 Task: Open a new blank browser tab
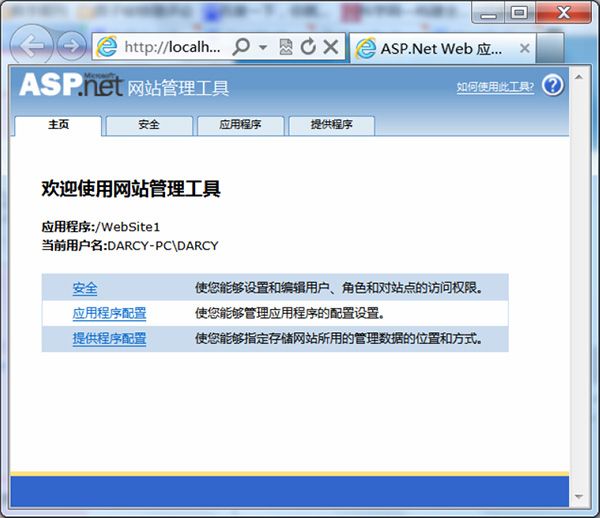coord(550,48)
